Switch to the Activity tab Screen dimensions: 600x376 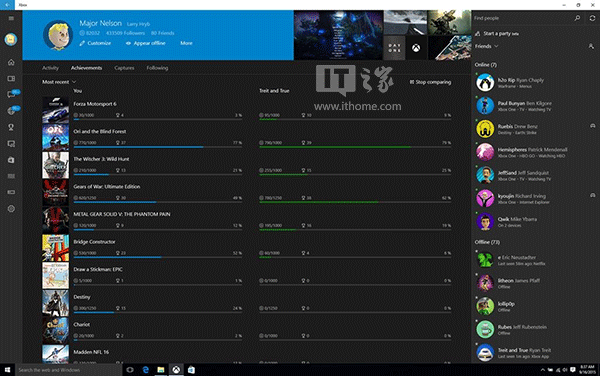tap(51, 68)
